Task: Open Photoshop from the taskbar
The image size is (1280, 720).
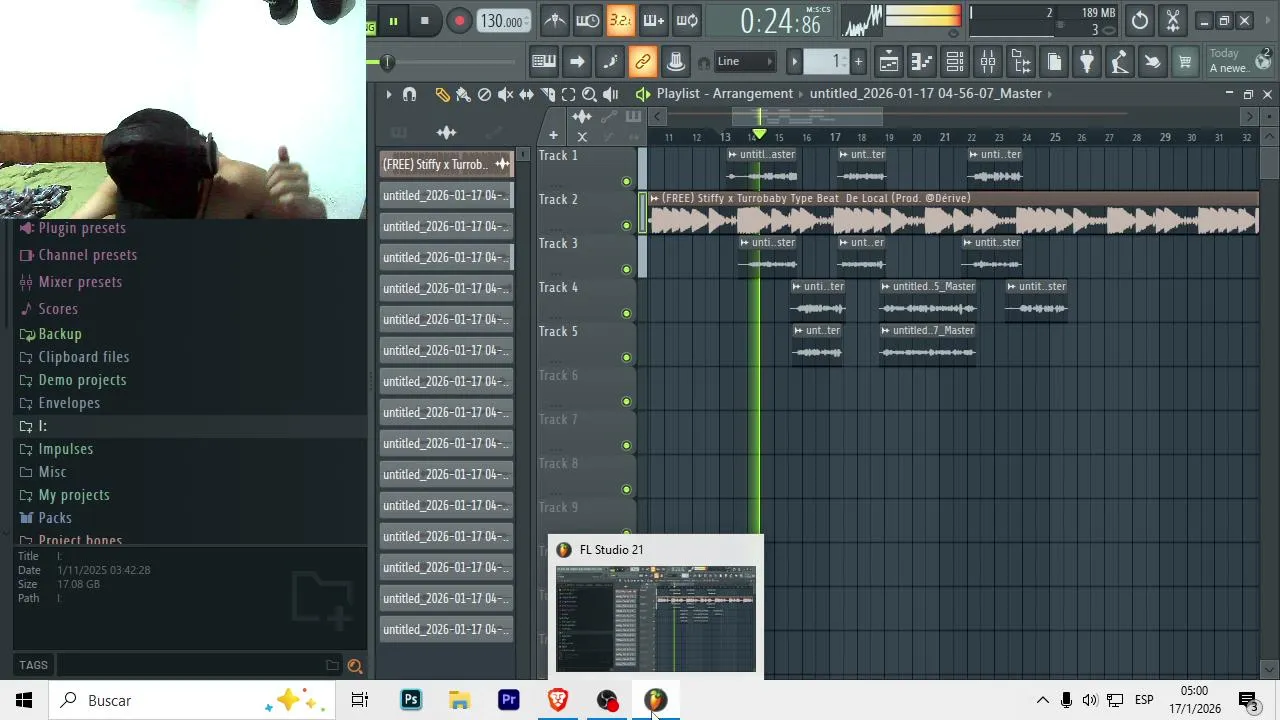Action: (411, 700)
